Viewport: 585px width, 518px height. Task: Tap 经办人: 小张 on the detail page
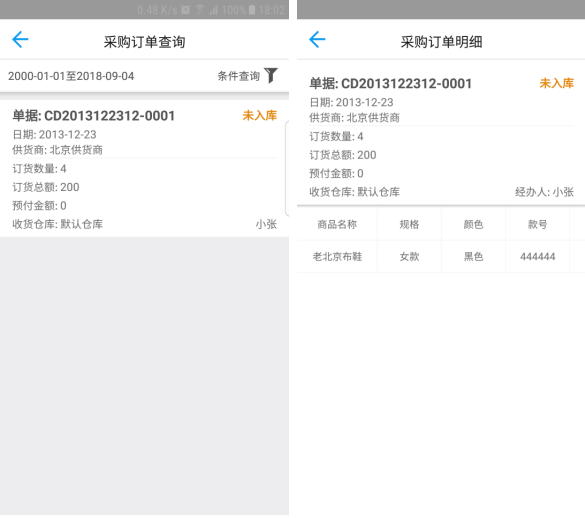pyautogui.click(x=544, y=192)
